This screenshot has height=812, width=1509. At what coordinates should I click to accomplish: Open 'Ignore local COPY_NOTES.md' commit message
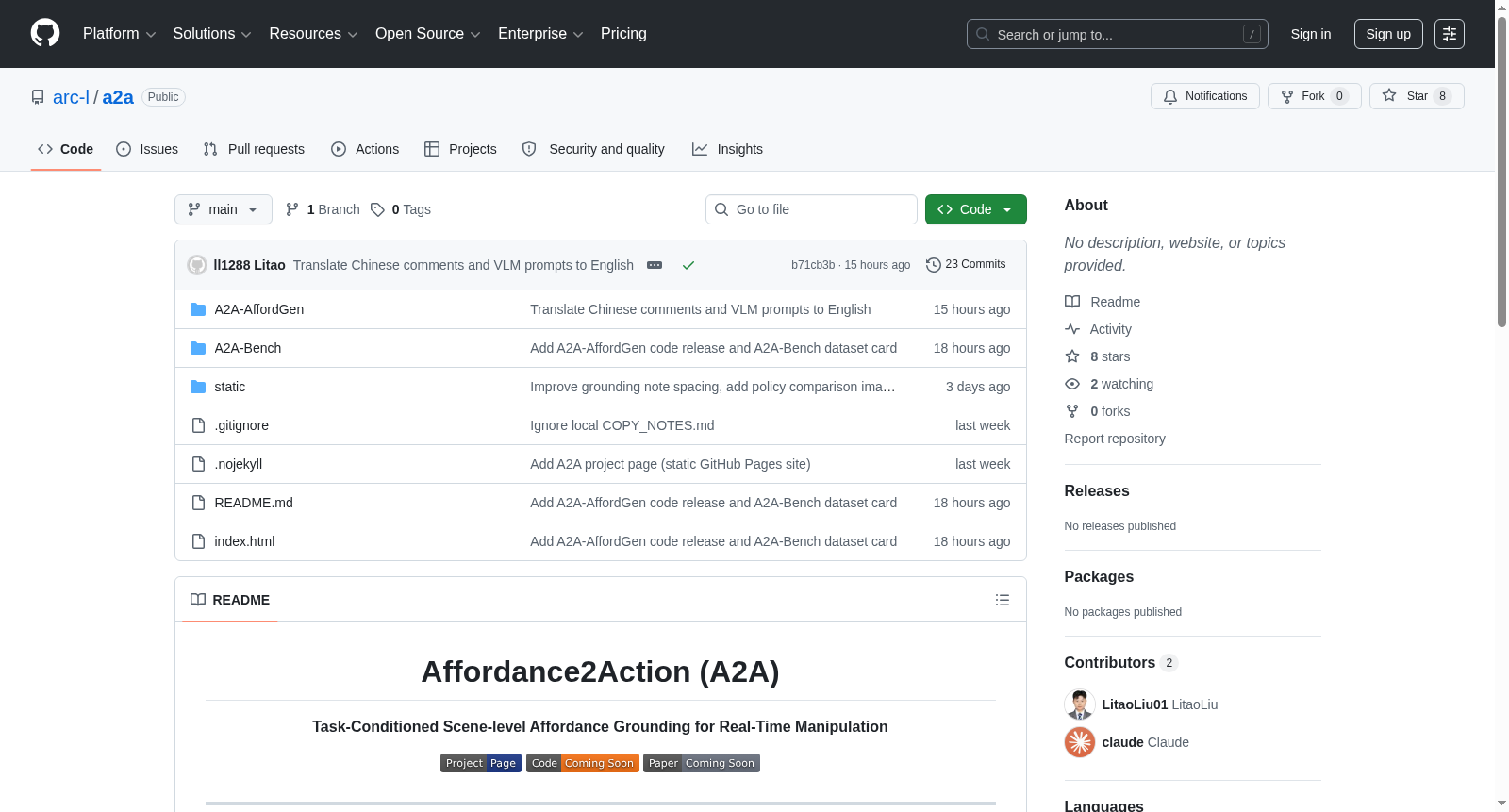click(622, 425)
